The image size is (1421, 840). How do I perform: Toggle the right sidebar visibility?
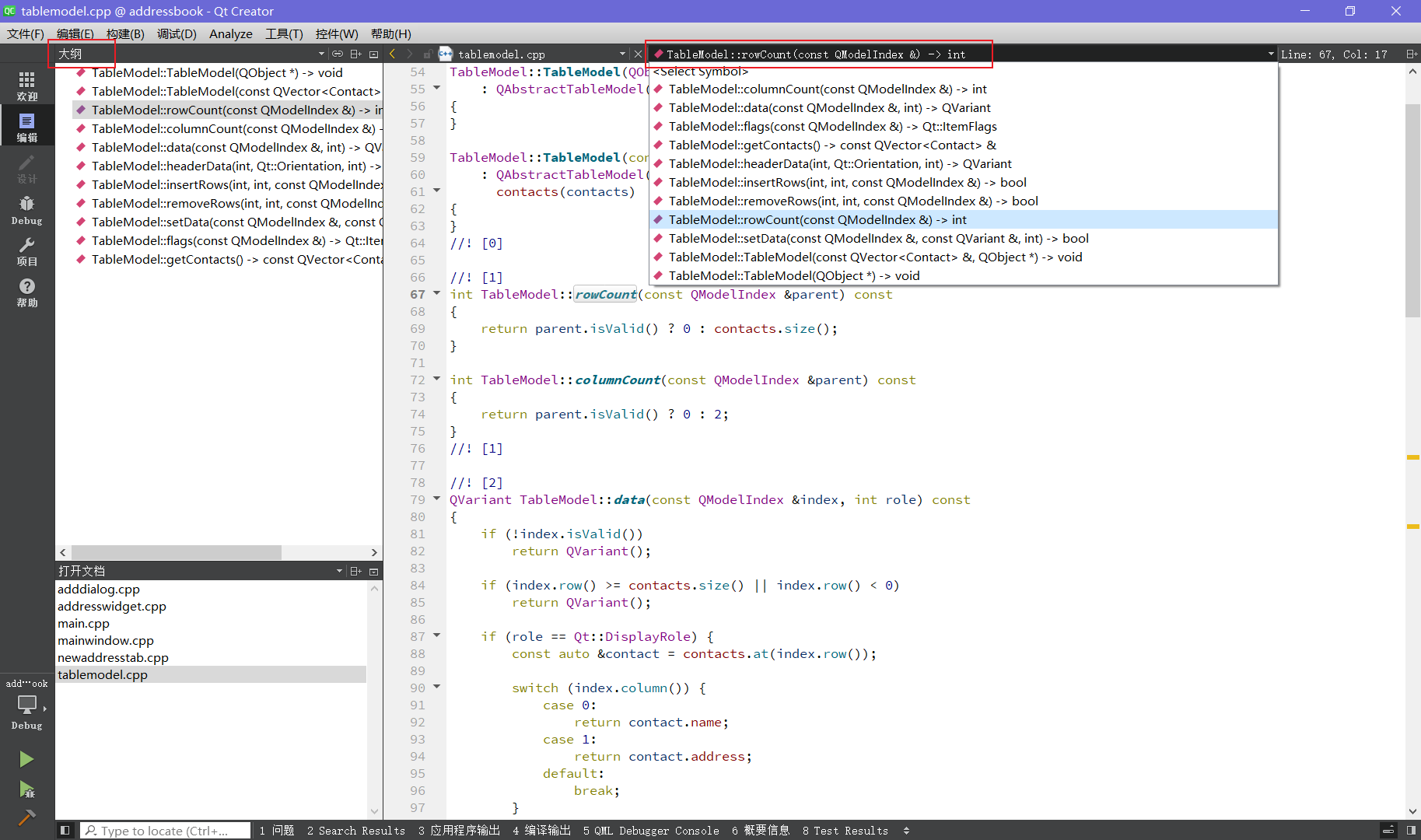click(x=1411, y=830)
